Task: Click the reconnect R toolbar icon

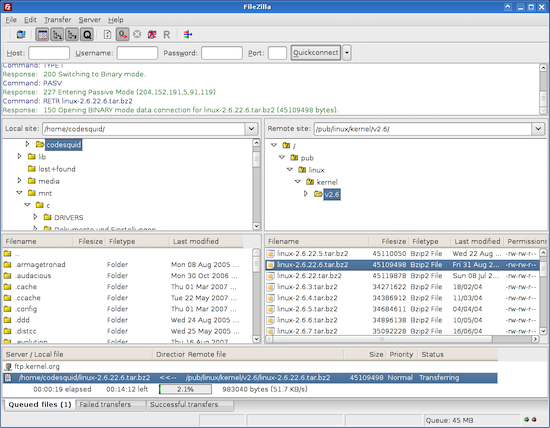Action: [167, 34]
